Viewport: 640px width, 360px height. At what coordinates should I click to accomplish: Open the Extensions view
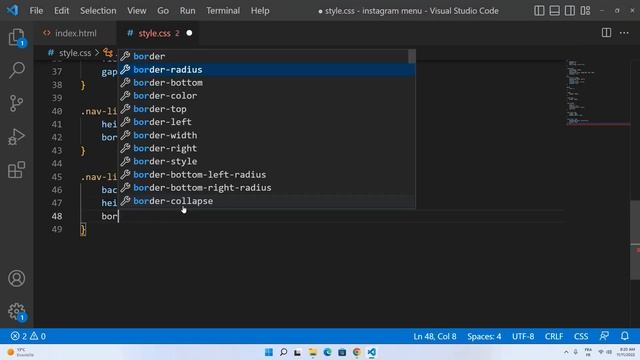[16, 170]
